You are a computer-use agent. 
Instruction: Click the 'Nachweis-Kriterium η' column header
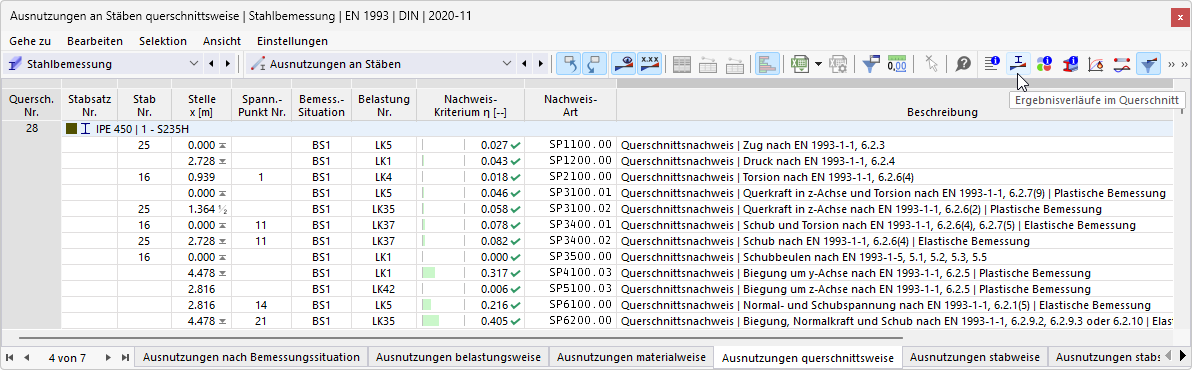471,106
